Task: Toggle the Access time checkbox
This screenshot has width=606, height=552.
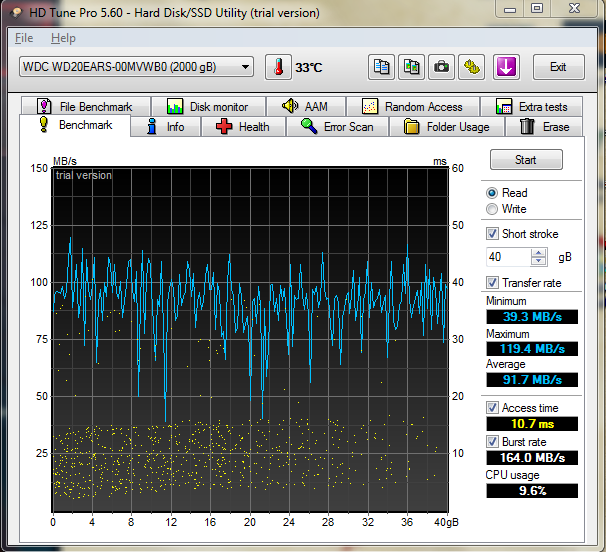Action: pyautogui.click(x=492, y=407)
